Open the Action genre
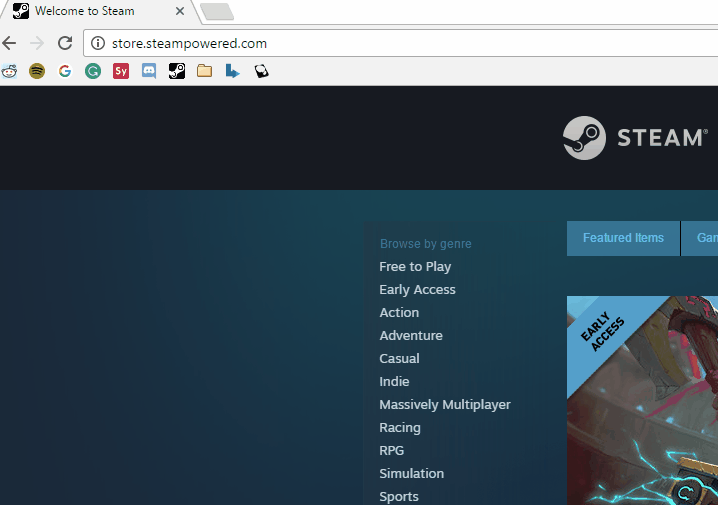The height and width of the screenshot is (505, 718). 399,313
